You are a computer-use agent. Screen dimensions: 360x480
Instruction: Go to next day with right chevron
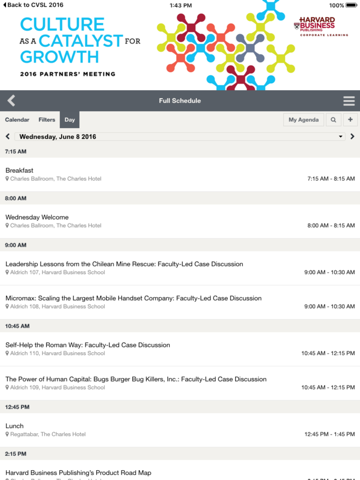[352, 136]
